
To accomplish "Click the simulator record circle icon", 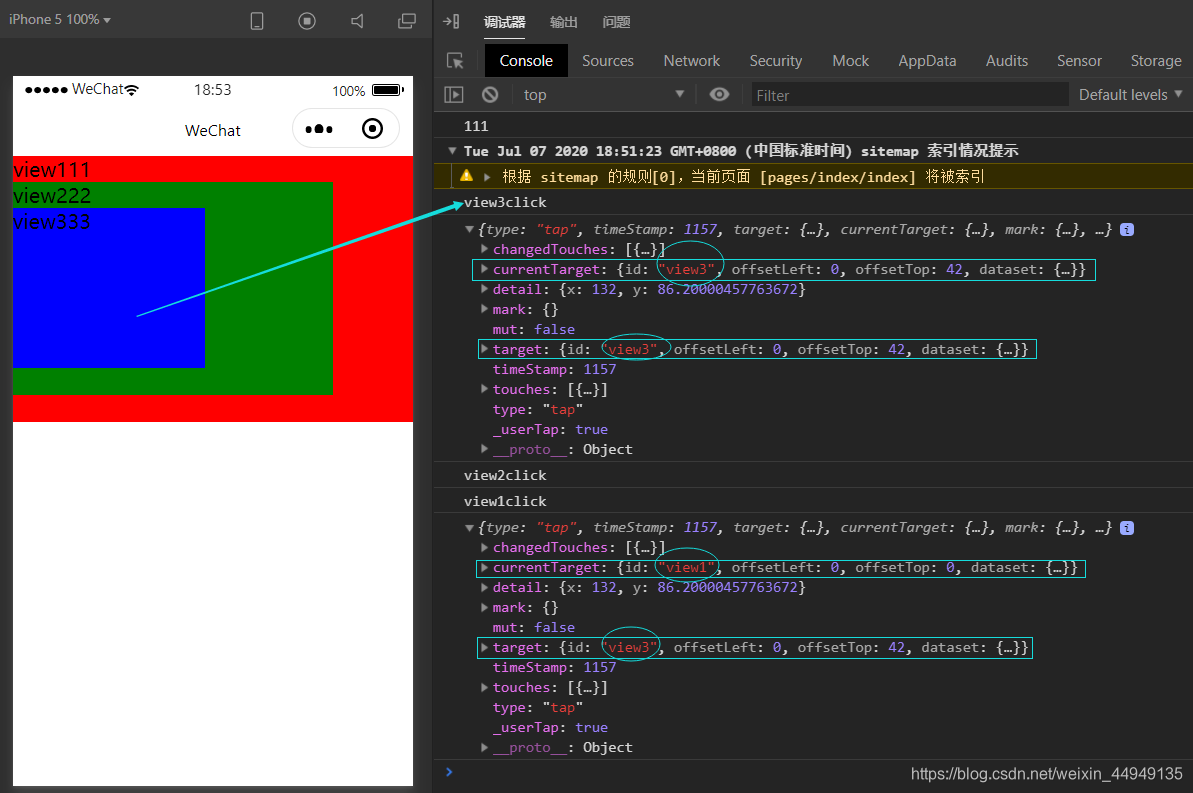I will click(x=307, y=21).
